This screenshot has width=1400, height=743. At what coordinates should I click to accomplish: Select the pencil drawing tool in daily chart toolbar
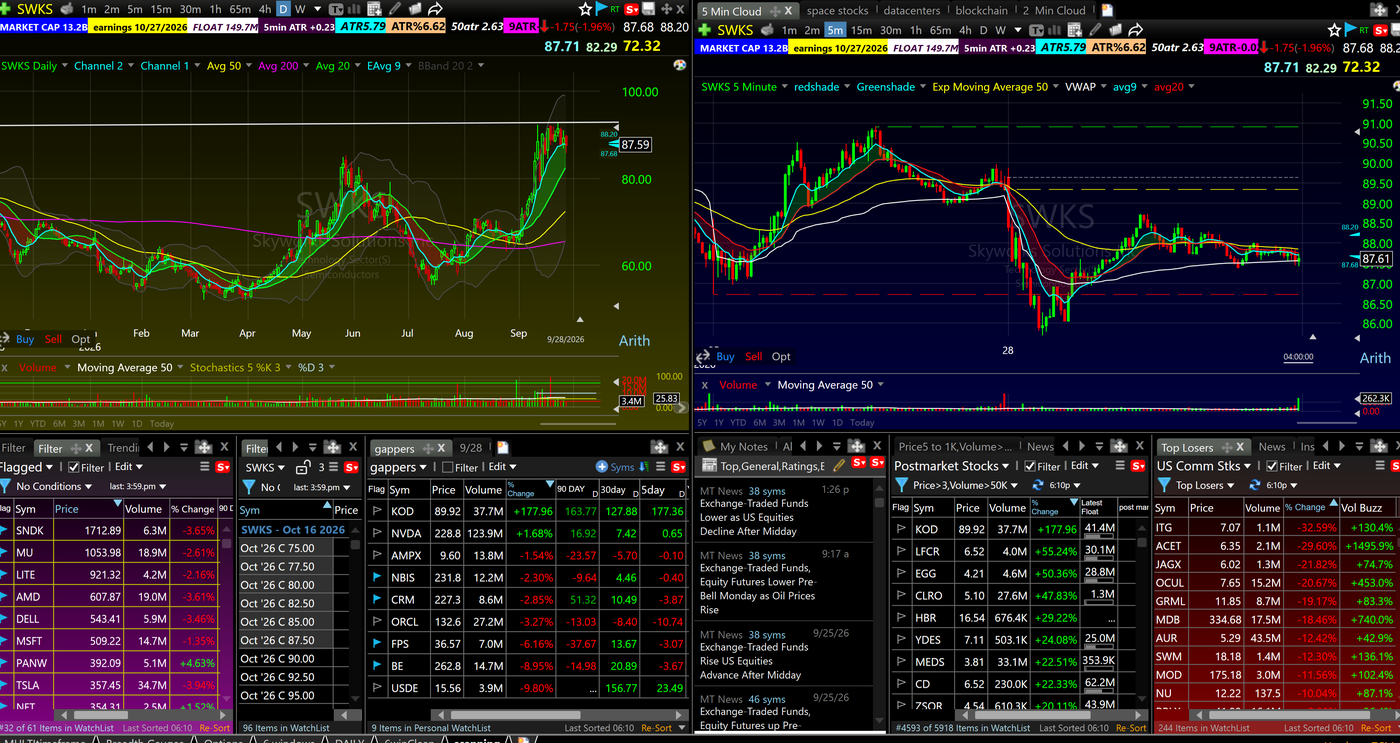[x=395, y=9]
